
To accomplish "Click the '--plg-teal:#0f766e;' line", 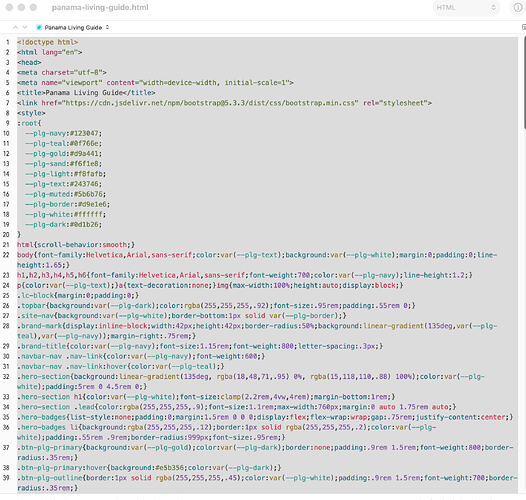I will [x=63, y=143].
